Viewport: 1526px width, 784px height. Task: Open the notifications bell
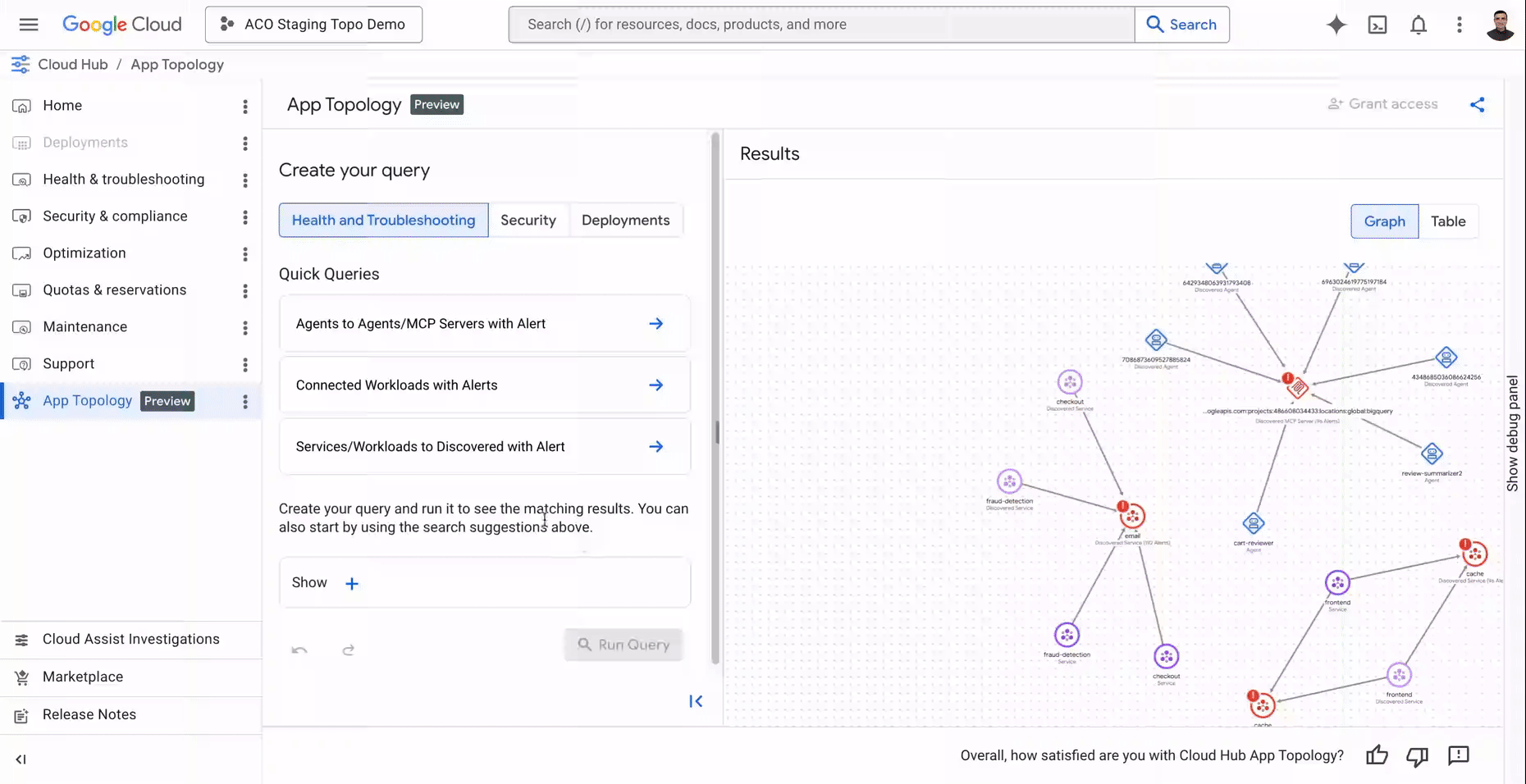tap(1419, 25)
